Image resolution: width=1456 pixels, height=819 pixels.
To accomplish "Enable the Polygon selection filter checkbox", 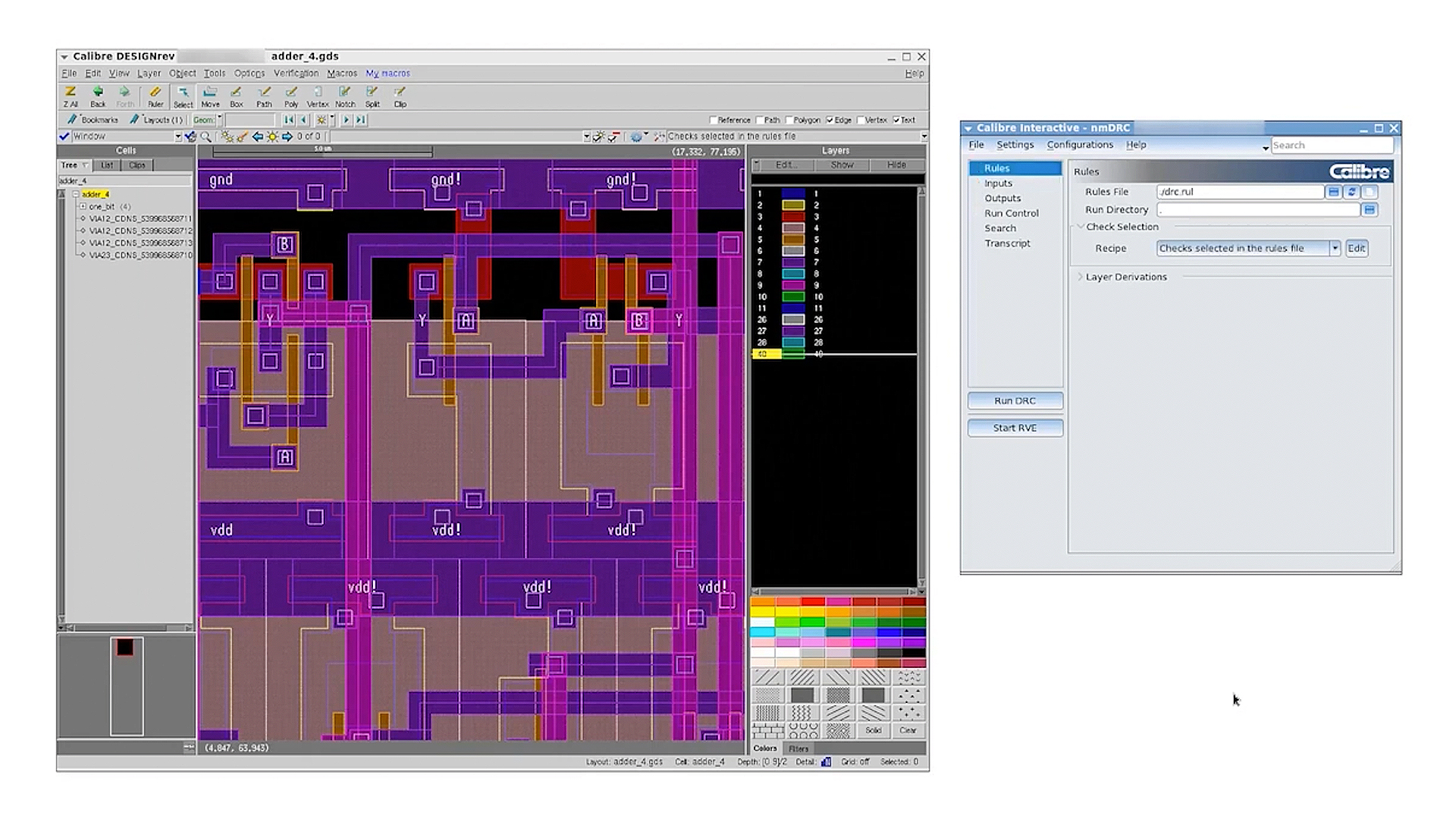I will (789, 120).
